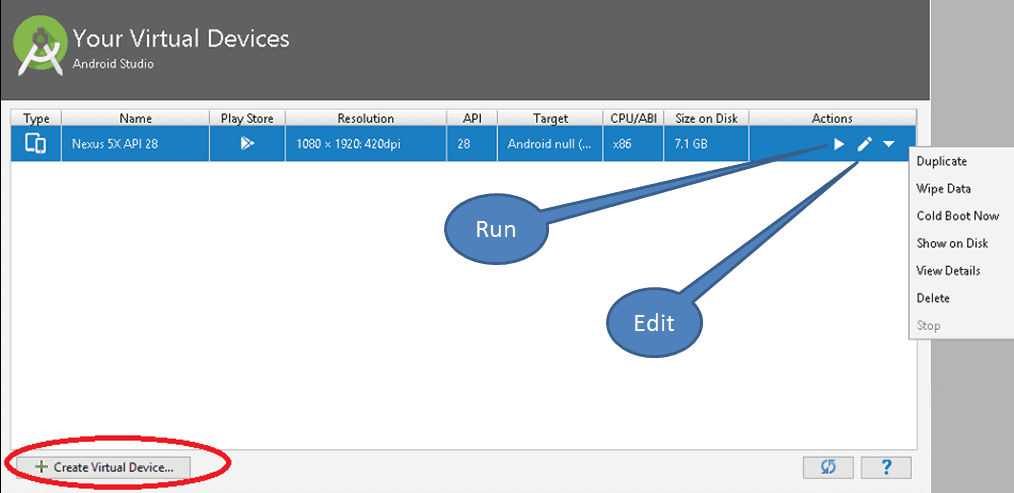Image resolution: width=1014 pixels, height=493 pixels.
Task: Sort by the Target column header
Action: click(x=550, y=118)
